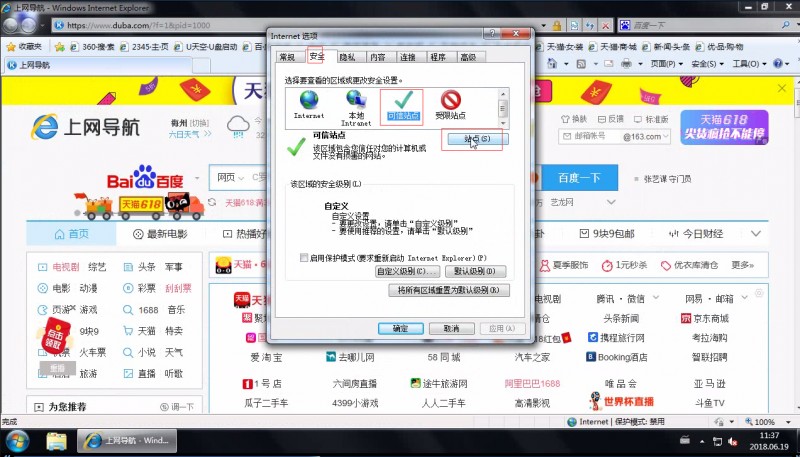Open Windows Explorer from taskbar
Image resolution: width=800 pixels, height=457 pixels.
click(x=56, y=441)
